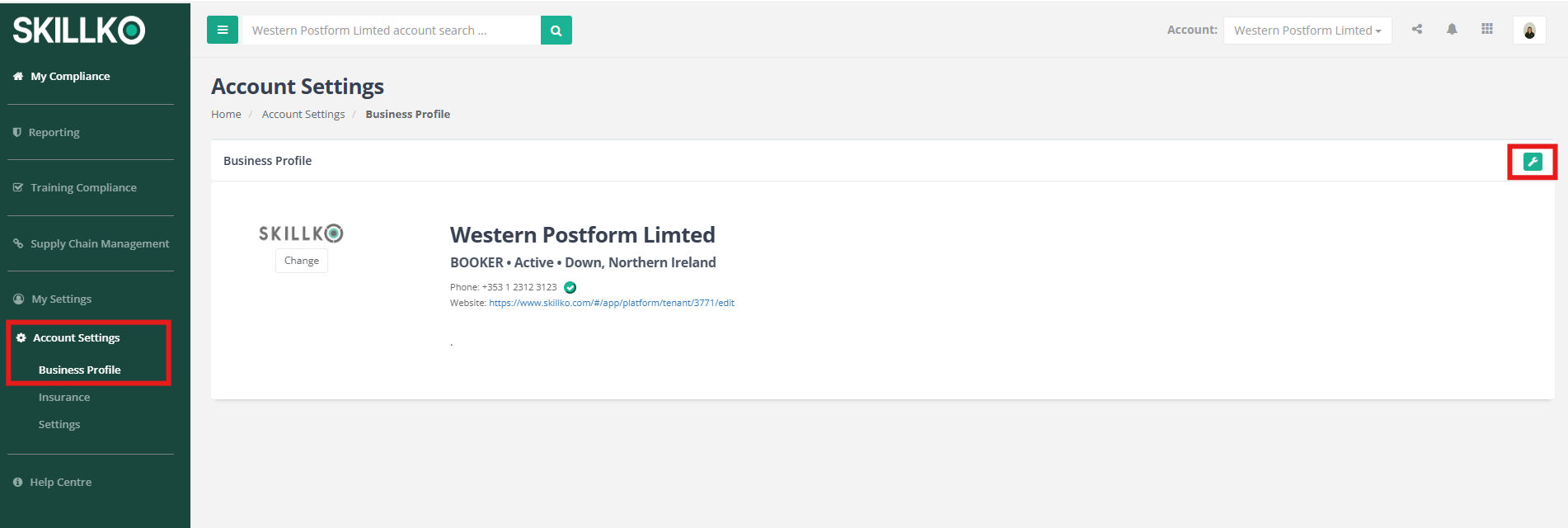Click the SKILLKO logo in sidebar

click(x=79, y=31)
